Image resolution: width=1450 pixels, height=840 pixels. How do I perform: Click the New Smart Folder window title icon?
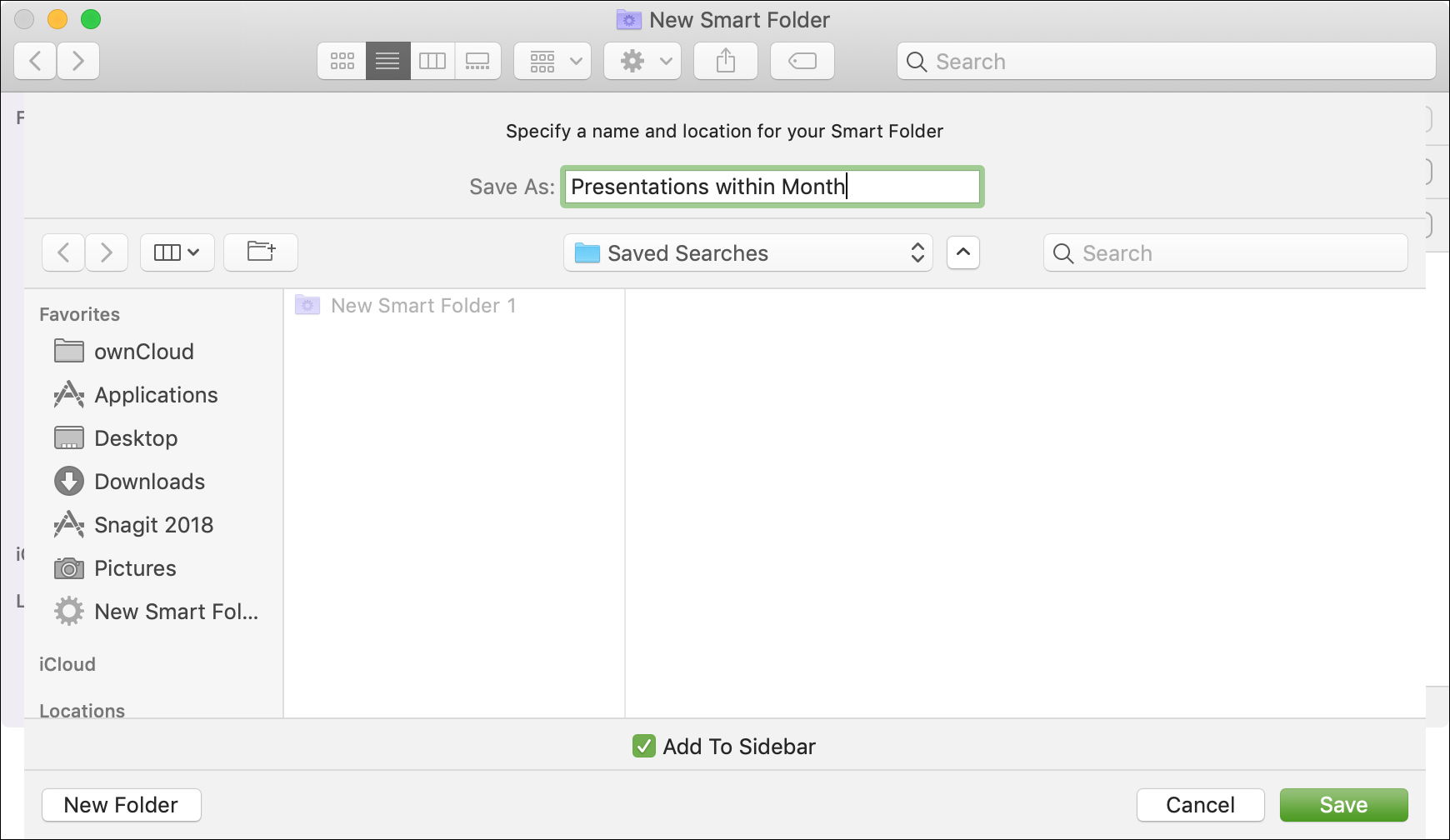(x=629, y=19)
